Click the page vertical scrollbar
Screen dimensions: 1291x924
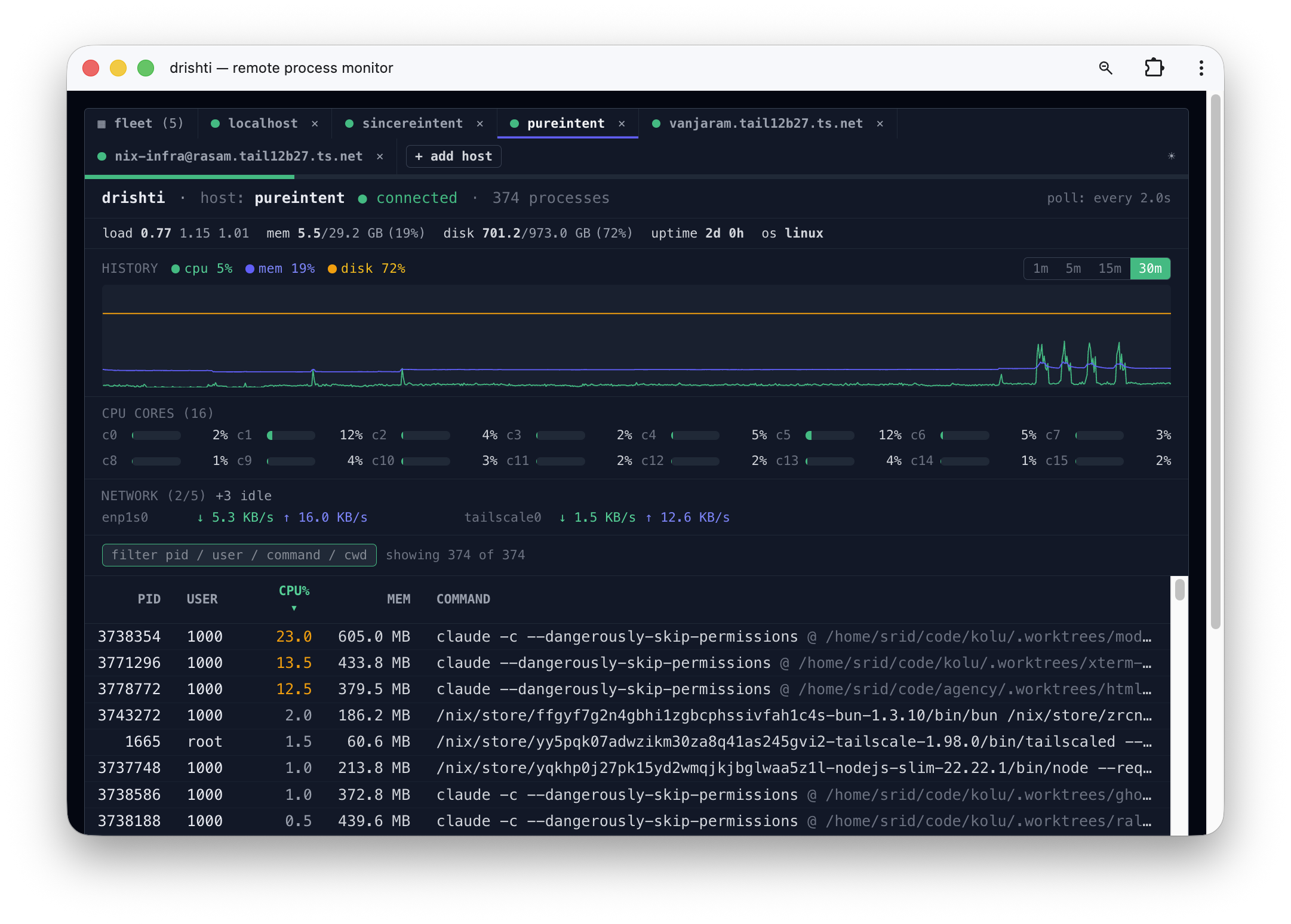tap(1215, 362)
